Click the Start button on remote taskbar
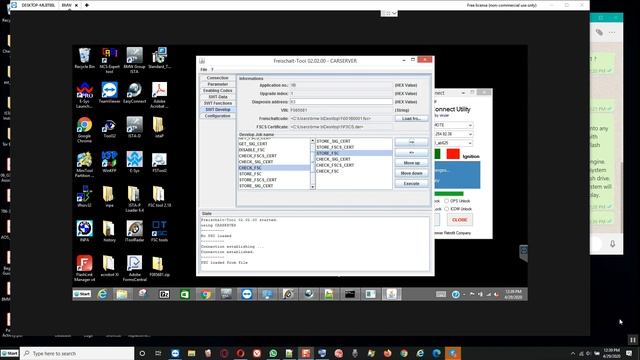640x360 pixels. point(82,294)
